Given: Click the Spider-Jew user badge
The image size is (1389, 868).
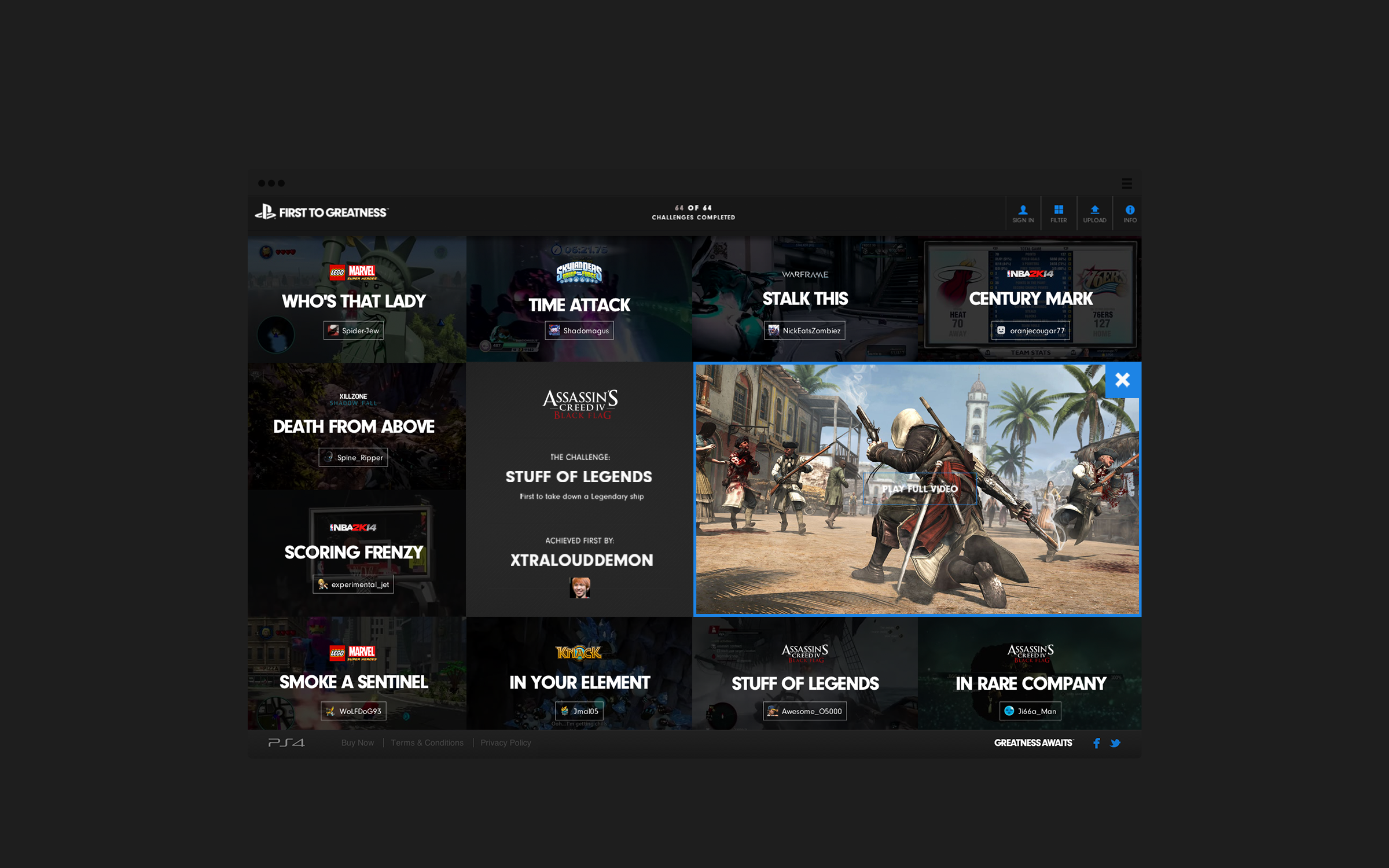Looking at the screenshot, I should (x=353, y=330).
